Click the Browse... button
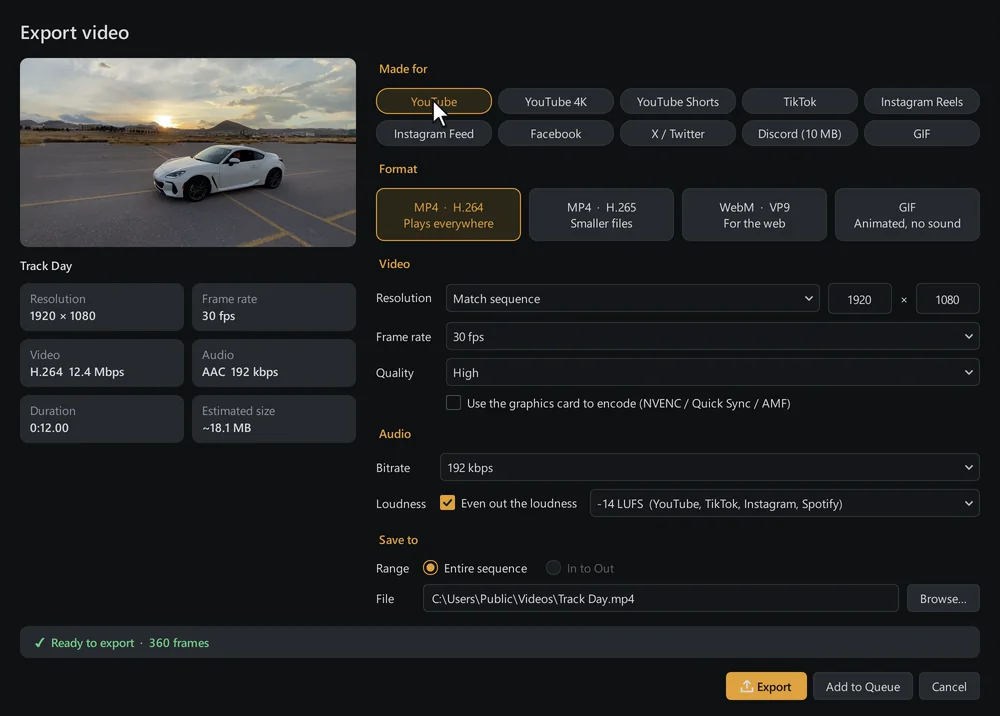 tap(943, 598)
